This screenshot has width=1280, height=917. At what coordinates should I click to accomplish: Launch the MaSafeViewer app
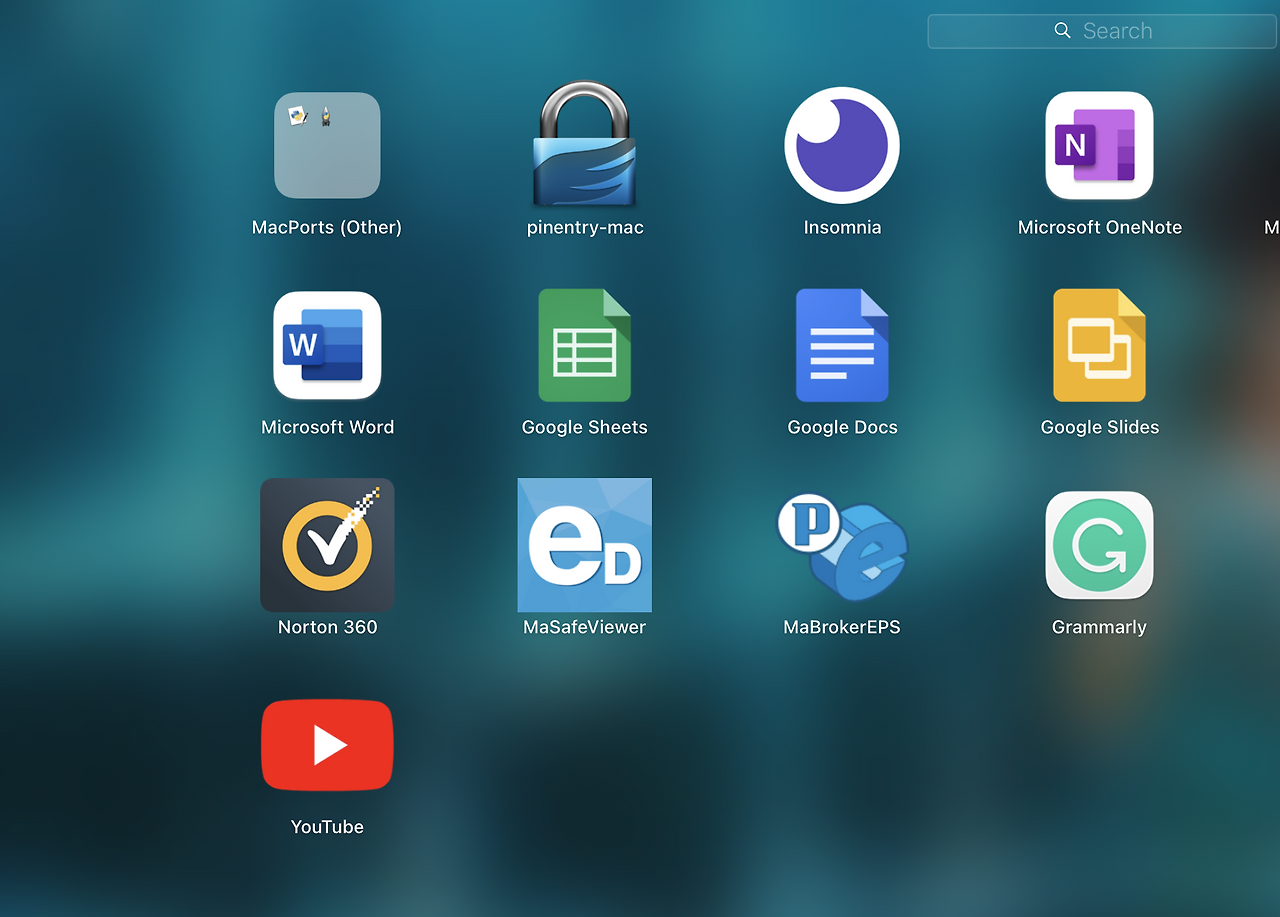pyautogui.click(x=585, y=545)
